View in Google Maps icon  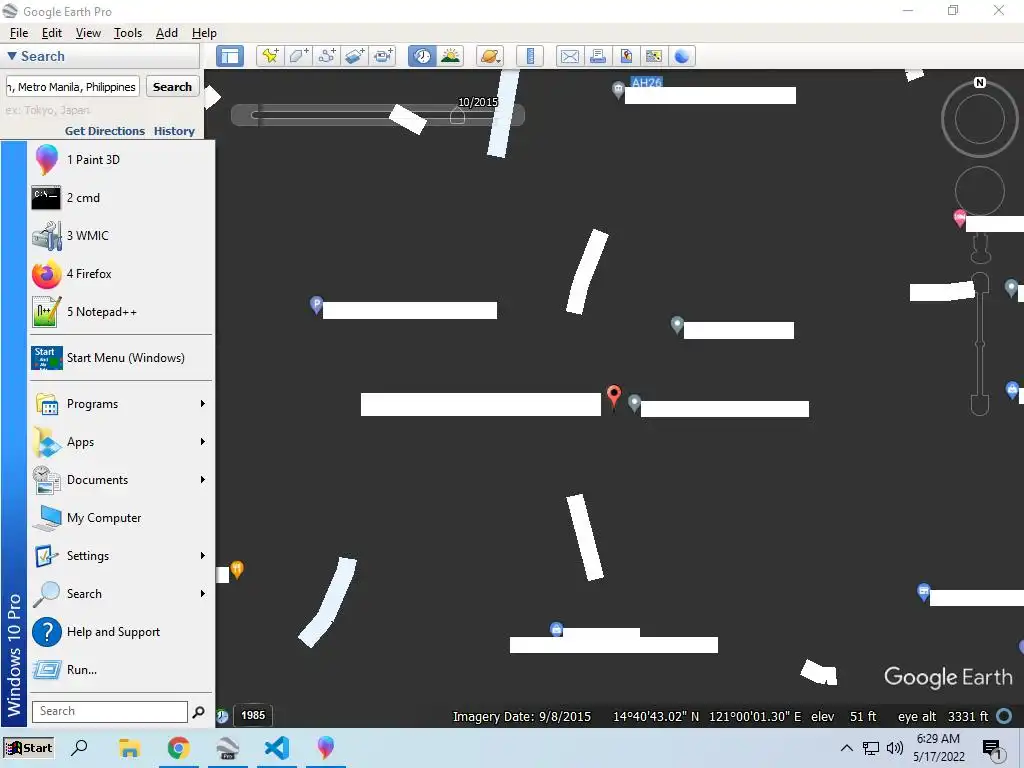click(654, 56)
